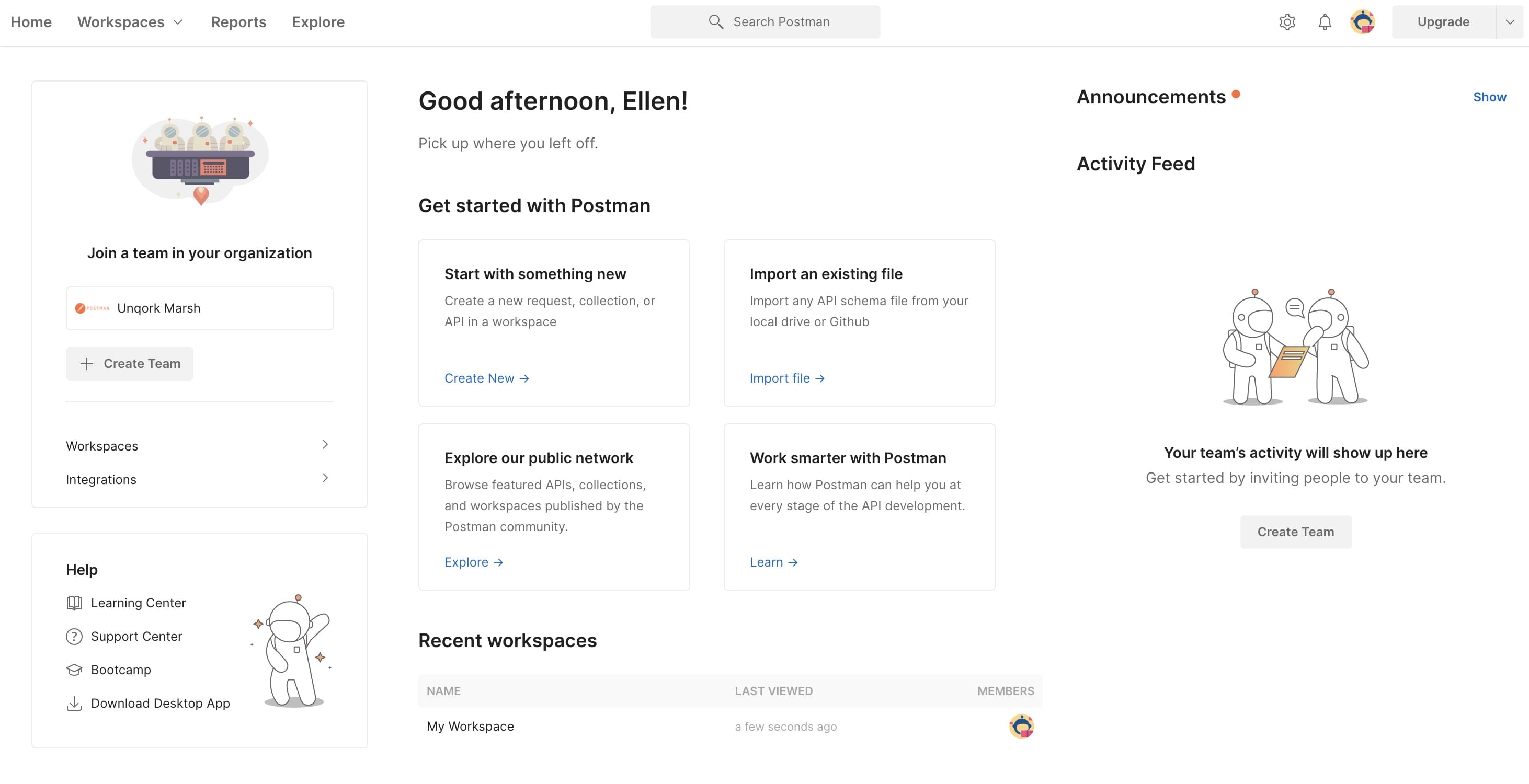
Task: Click member avatar in My Workspace row
Action: coord(1021,727)
